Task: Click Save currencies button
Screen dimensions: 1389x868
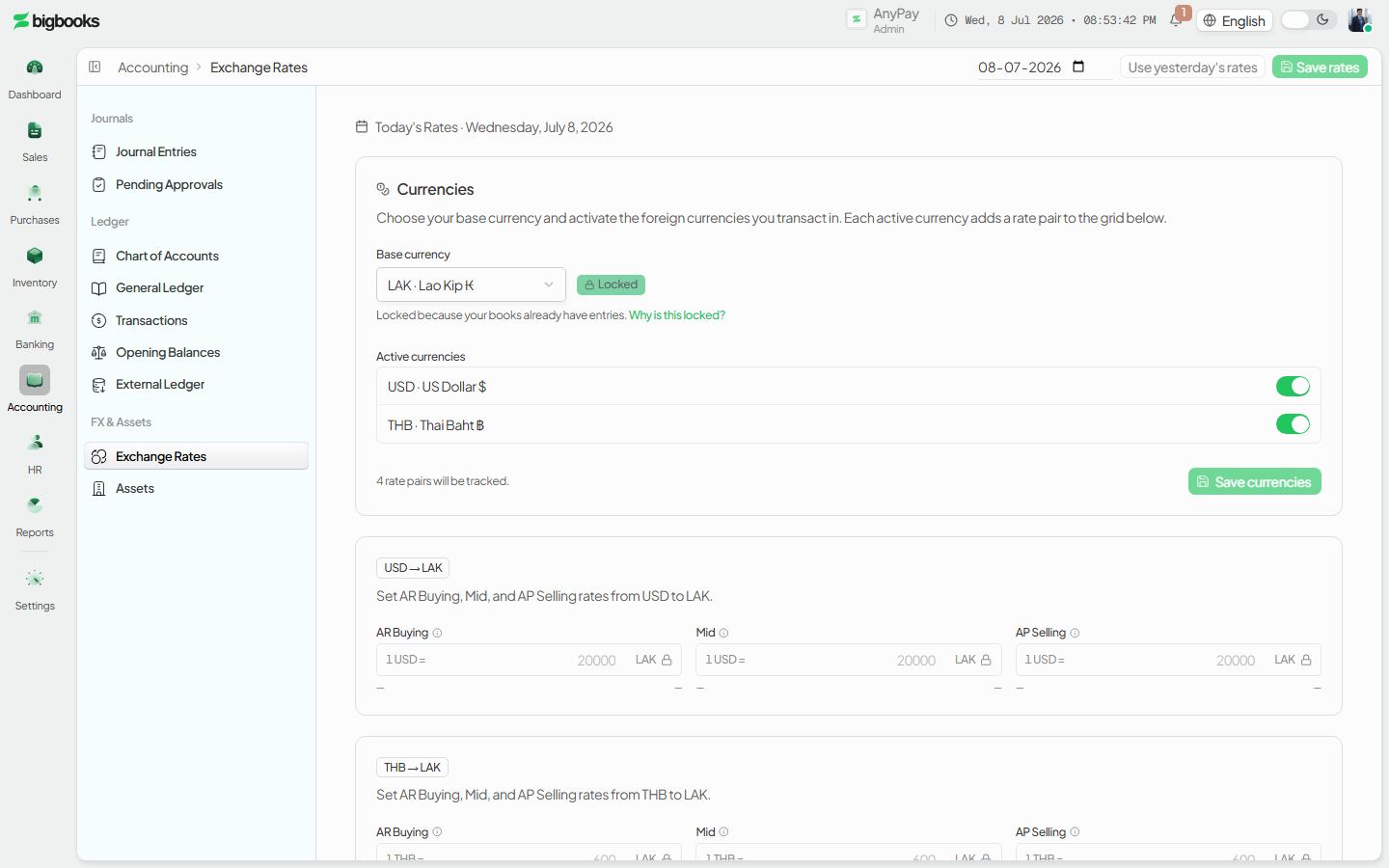Action: (1254, 481)
